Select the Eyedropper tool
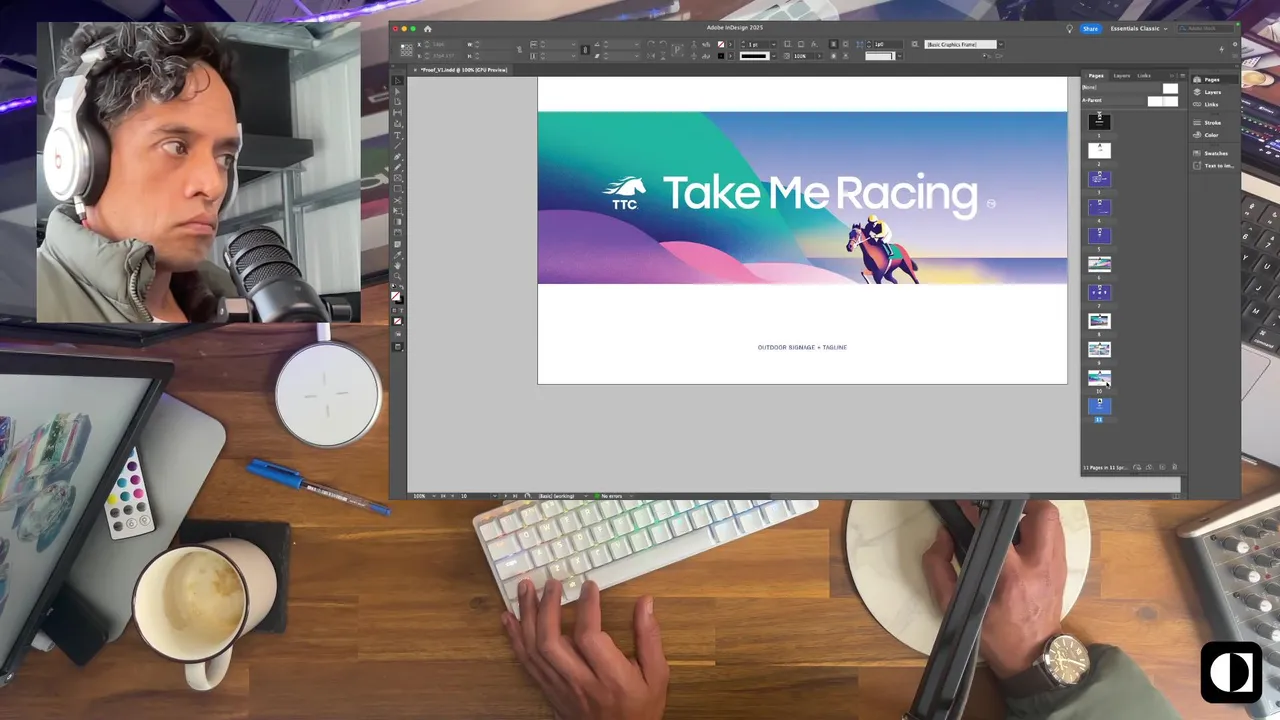The height and width of the screenshot is (720, 1280). 396,255
